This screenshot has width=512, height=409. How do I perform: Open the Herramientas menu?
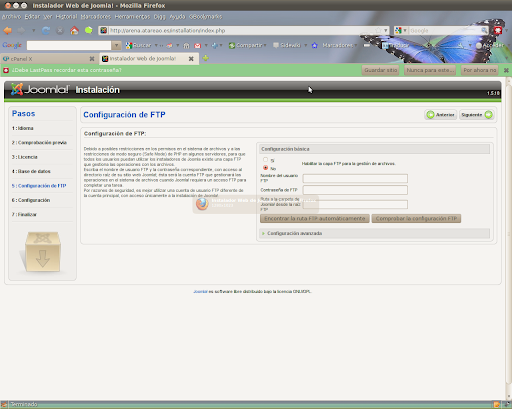click(x=132, y=17)
